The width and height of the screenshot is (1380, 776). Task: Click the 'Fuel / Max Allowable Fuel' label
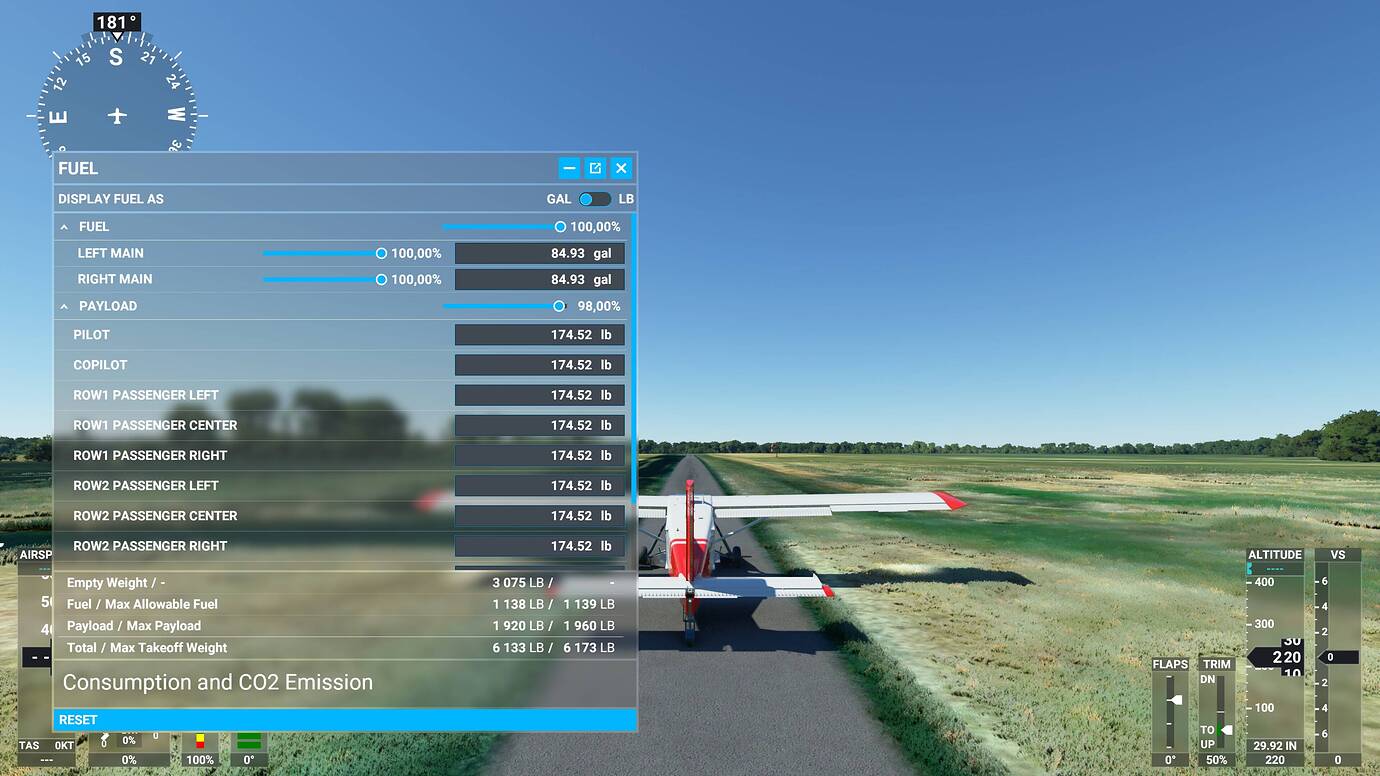[142, 604]
